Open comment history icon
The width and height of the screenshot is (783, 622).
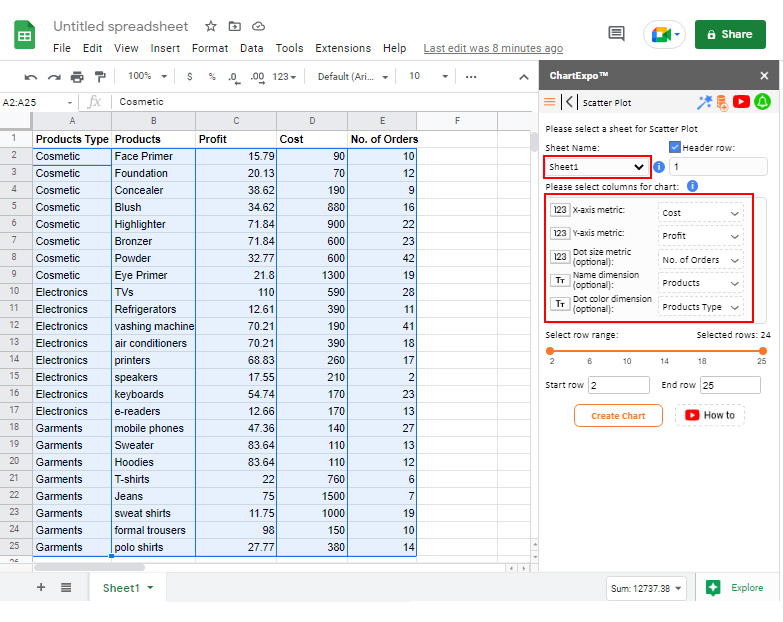pos(616,34)
